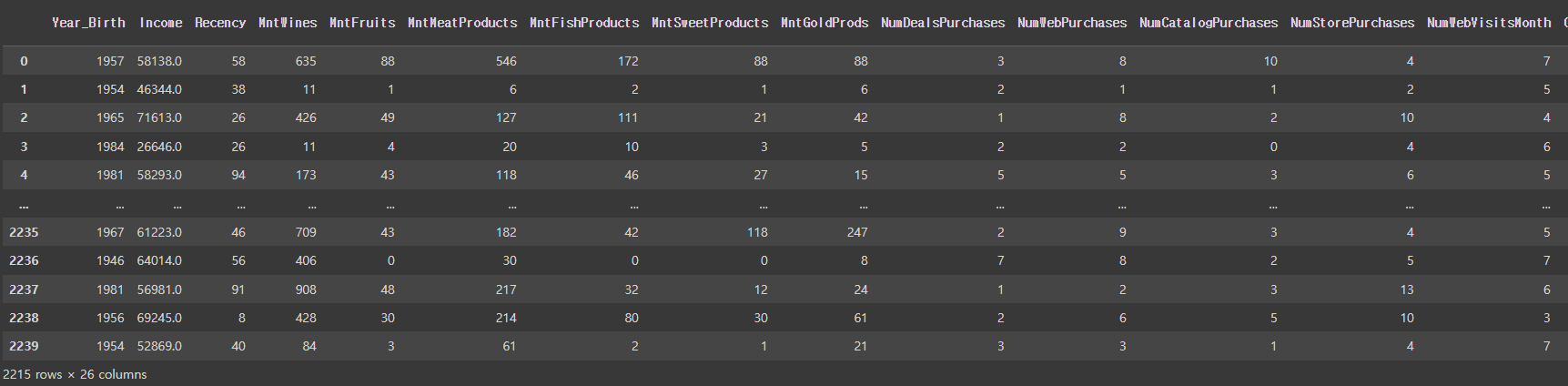Screen dimensions: 1568x386
Task: Select the MntFishProducts column header
Action: 584,23
